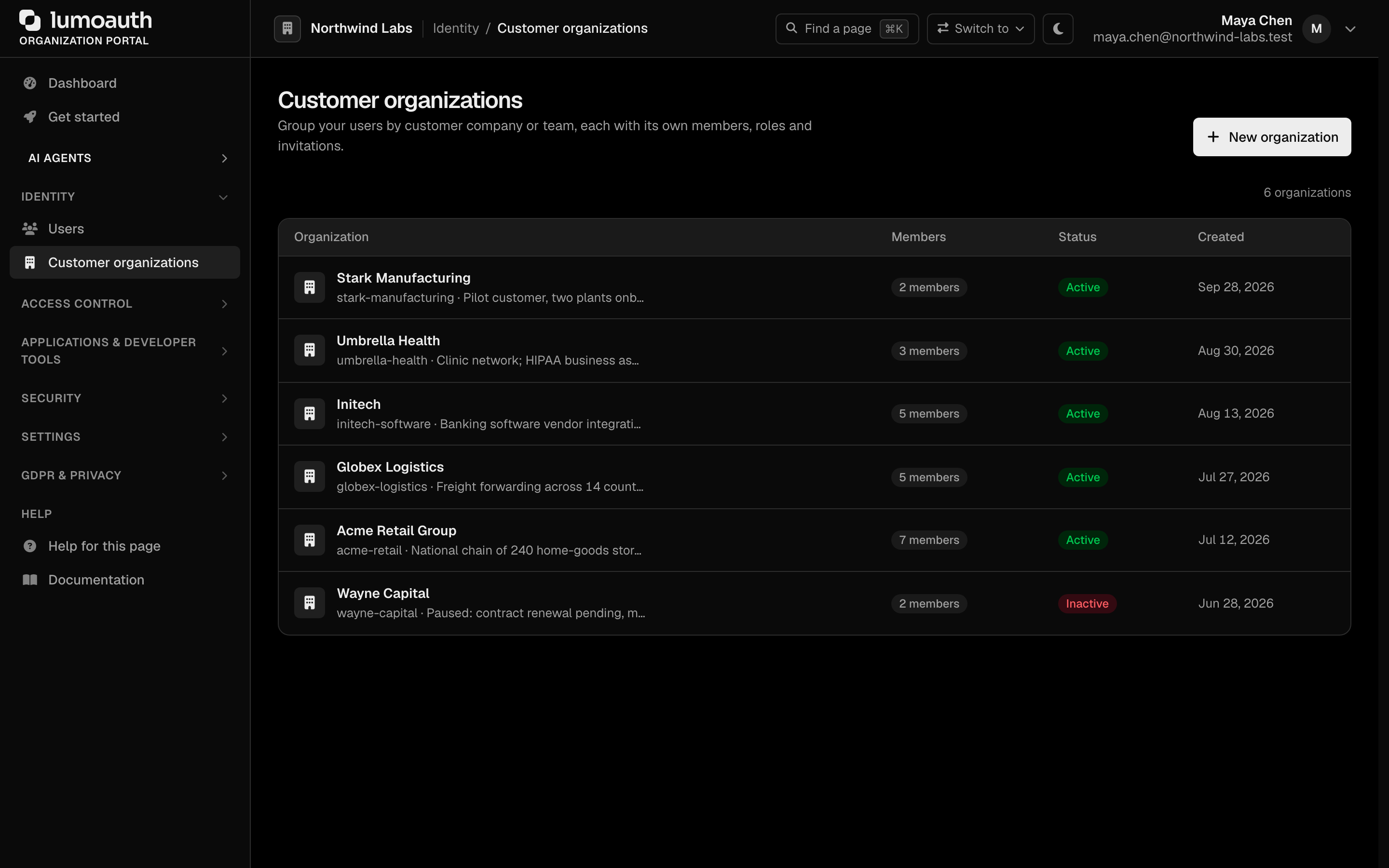Click the Stark Manufacturing building icon
The image size is (1389, 868).
[310, 287]
